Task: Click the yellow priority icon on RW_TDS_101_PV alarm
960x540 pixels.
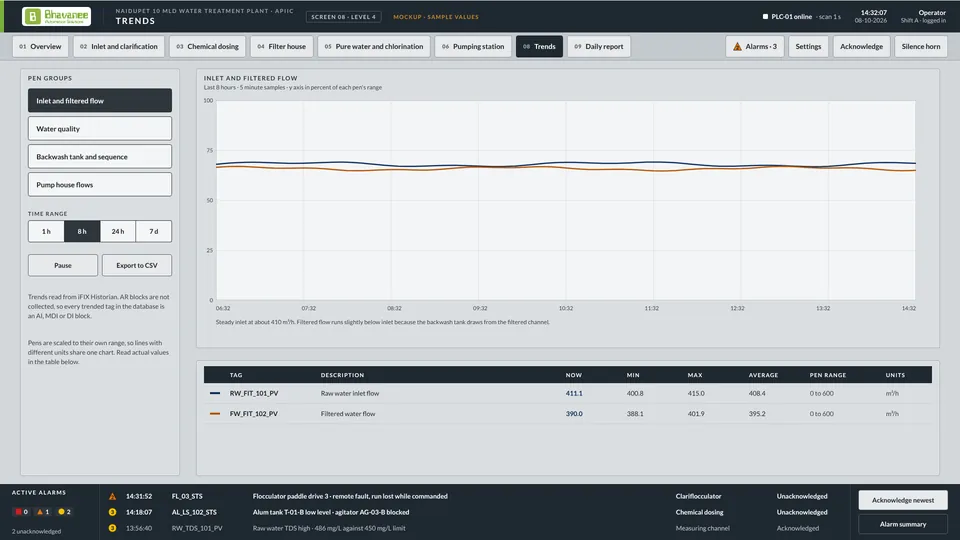Action: pos(113,528)
